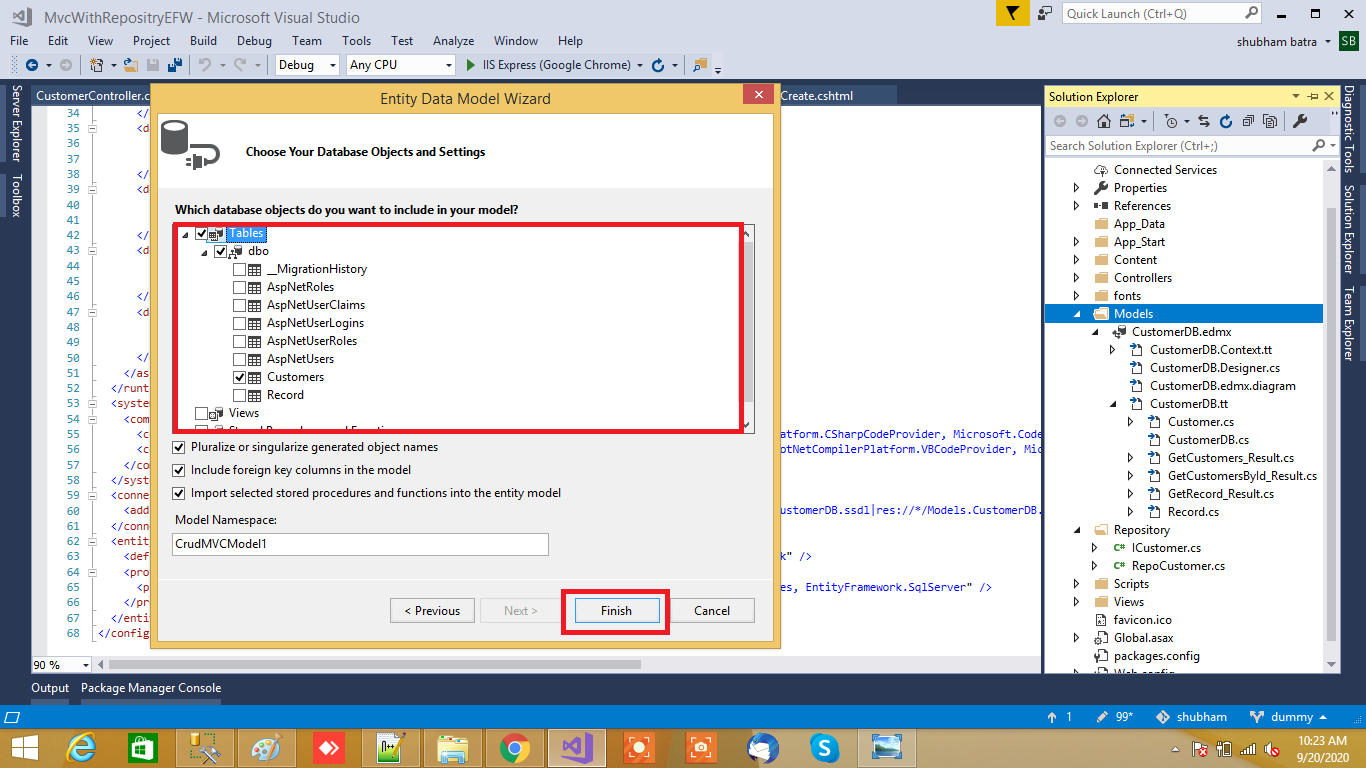1366x768 pixels.
Task: Click the Open File folder icon
Action: (x=131, y=65)
